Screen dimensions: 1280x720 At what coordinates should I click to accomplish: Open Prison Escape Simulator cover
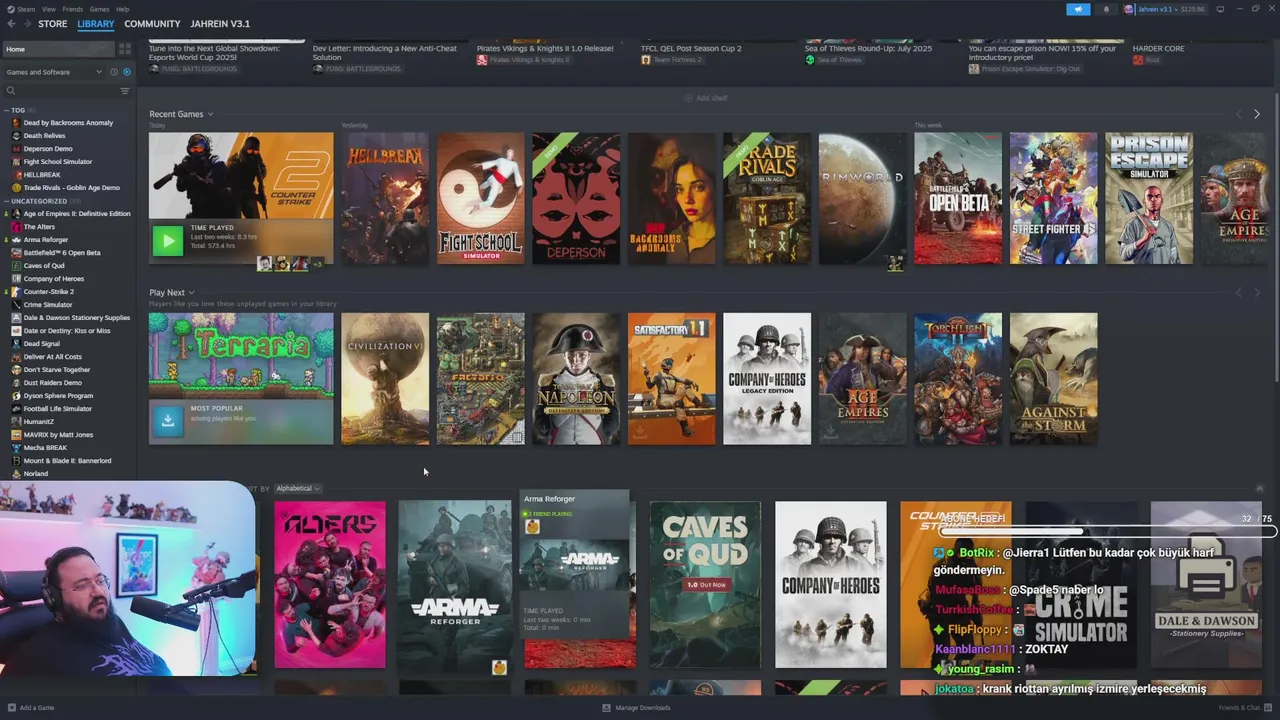pos(1149,198)
